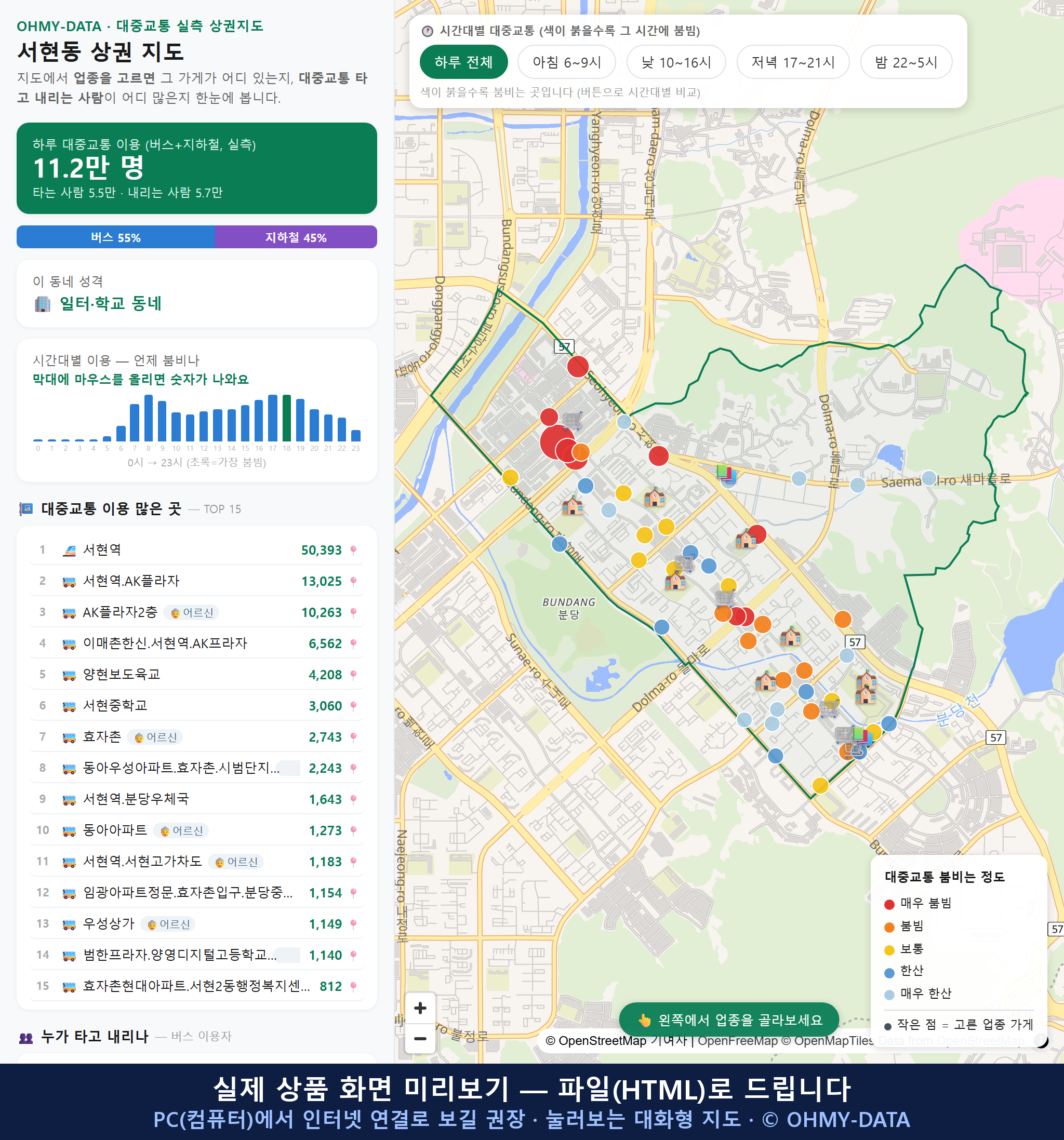Switch to 아침 6~9시 time filter
Image resolution: width=1064 pixels, height=1140 pixels.
(567, 62)
